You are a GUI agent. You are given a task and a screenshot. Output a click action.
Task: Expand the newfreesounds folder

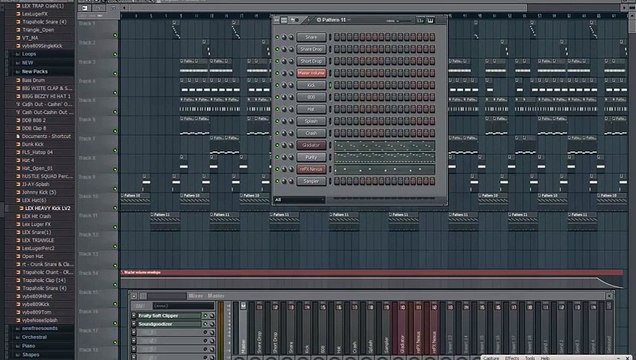(39, 328)
